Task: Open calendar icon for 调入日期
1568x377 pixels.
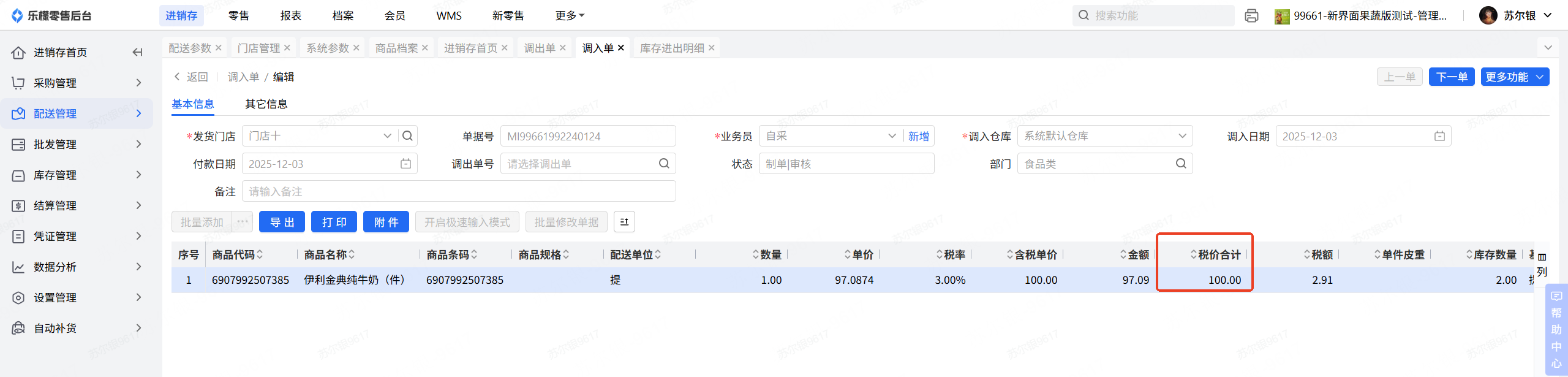Action: click(1439, 136)
